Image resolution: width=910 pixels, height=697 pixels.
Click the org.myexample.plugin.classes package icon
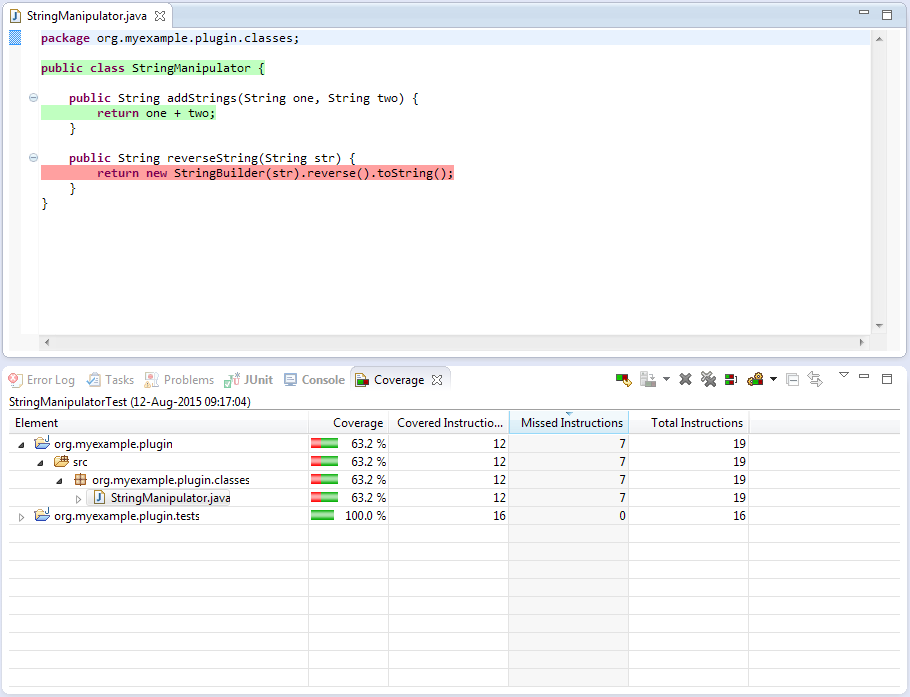click(81, 479)
